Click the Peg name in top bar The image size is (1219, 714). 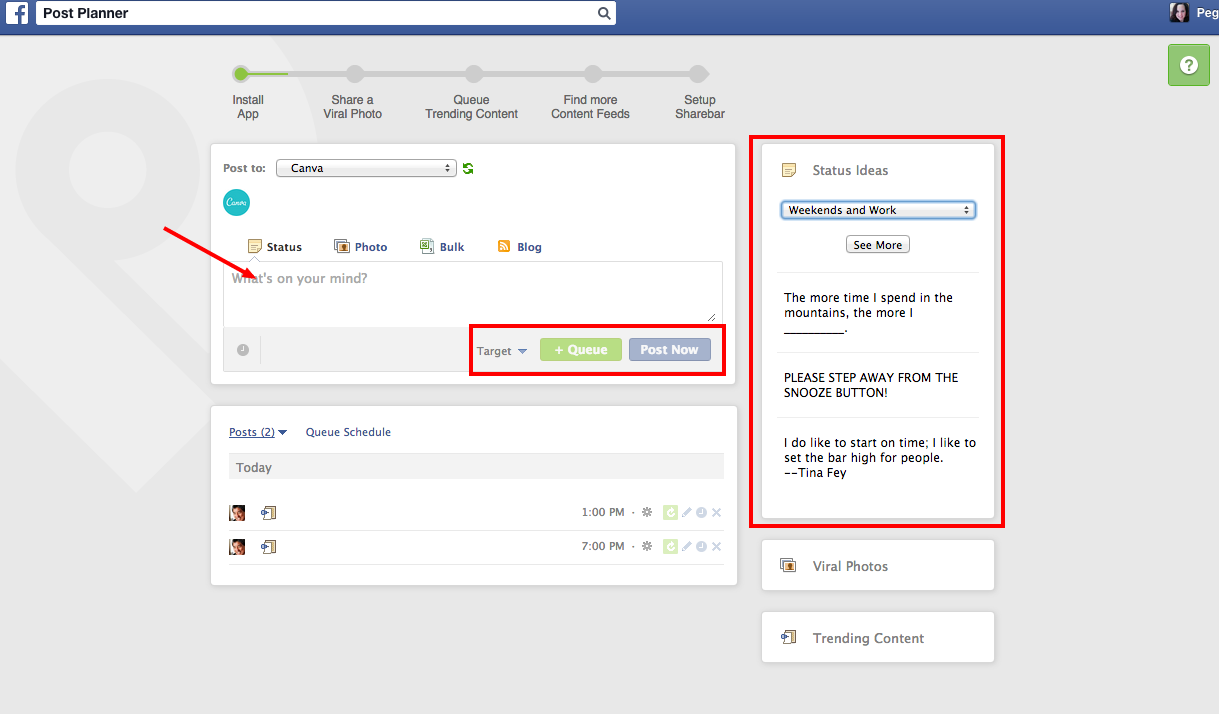tap(1207, 13)
